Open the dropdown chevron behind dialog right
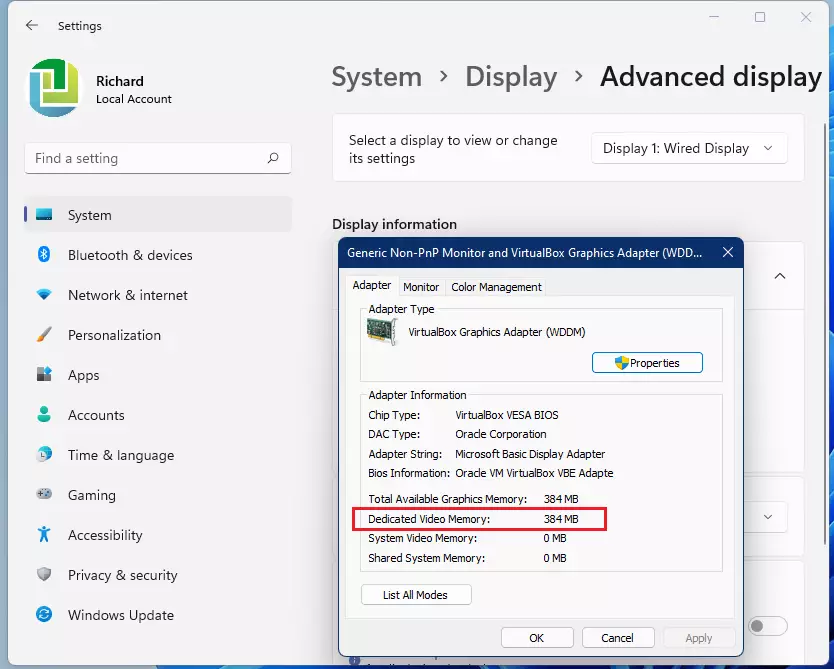The image size is (834, 669). click(768, 517)
